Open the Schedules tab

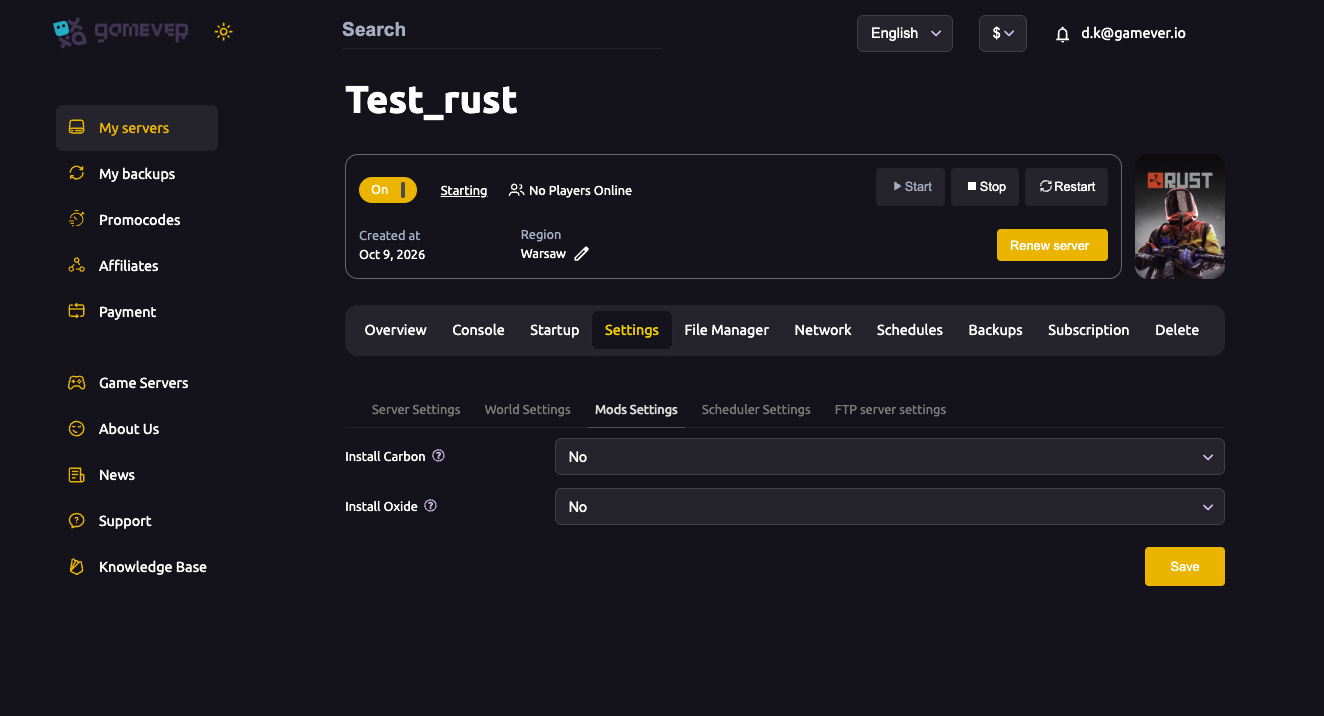pyautogui.click(x=910, y=330)
